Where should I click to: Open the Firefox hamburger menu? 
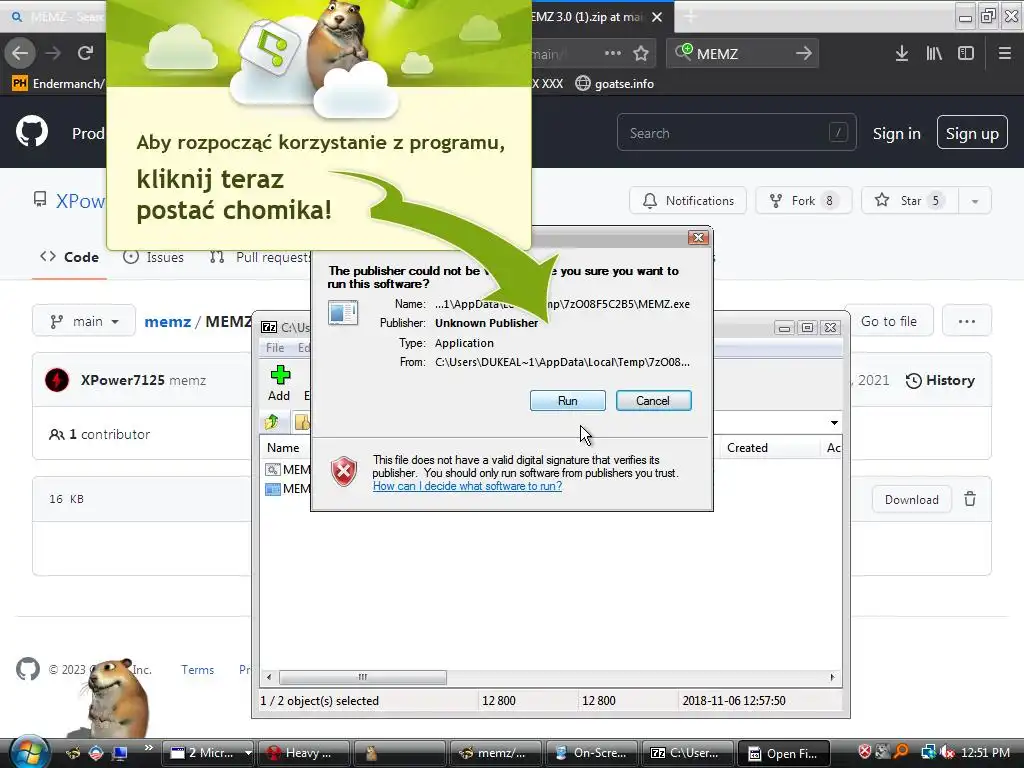(1004, 54)
